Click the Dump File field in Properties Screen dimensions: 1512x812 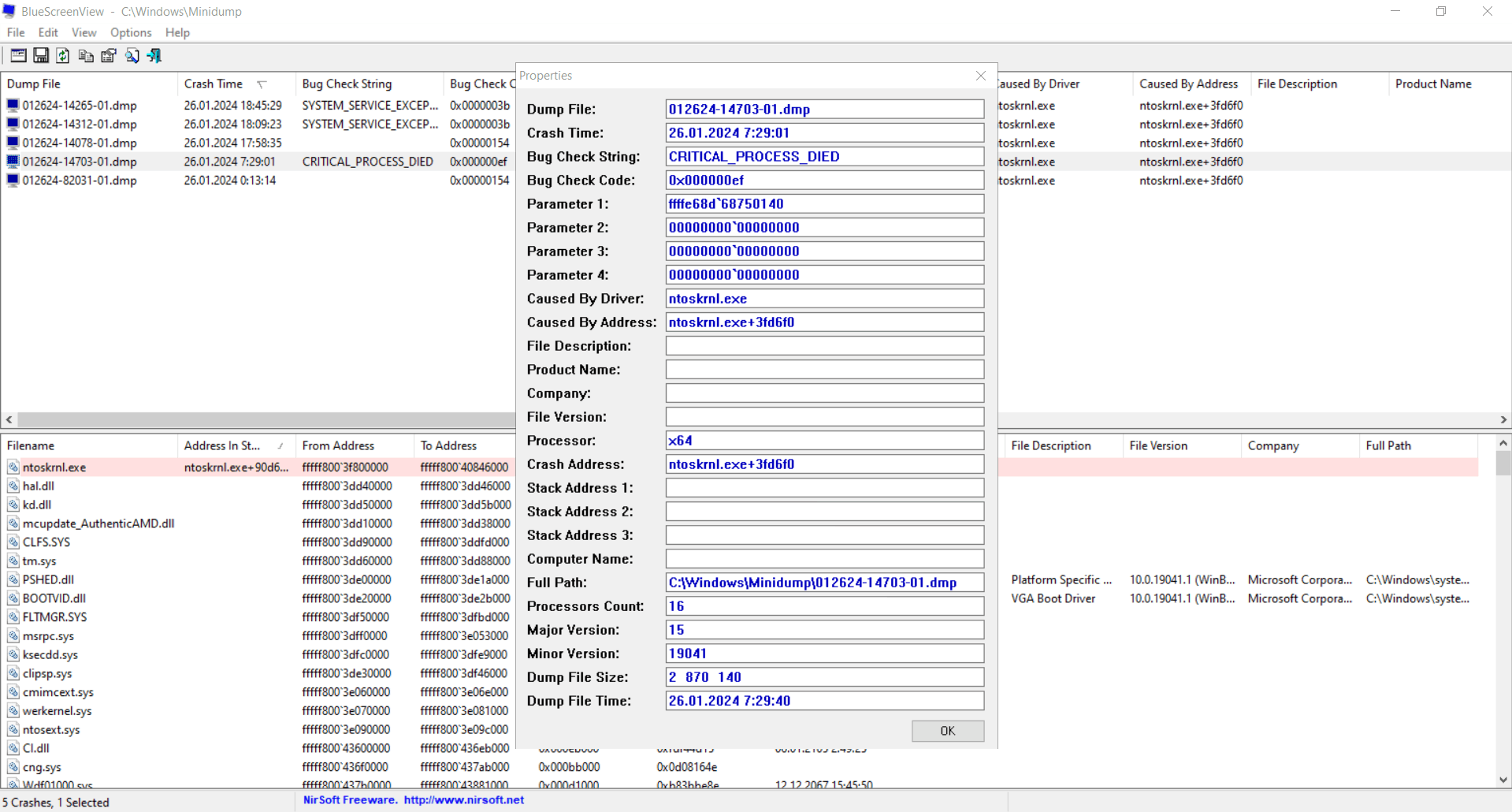coord(825,110)
